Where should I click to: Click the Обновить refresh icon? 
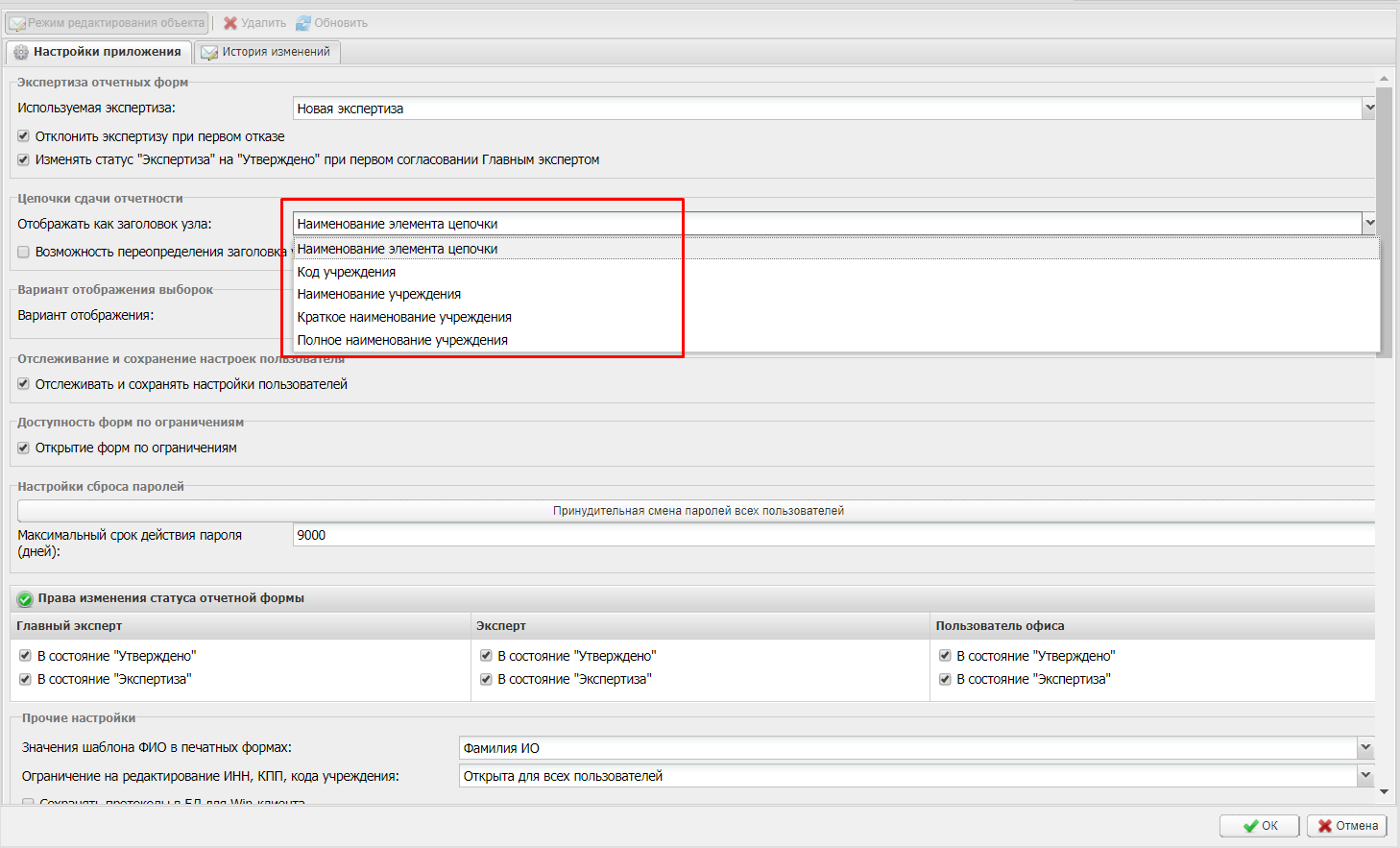tap(303, 23)
